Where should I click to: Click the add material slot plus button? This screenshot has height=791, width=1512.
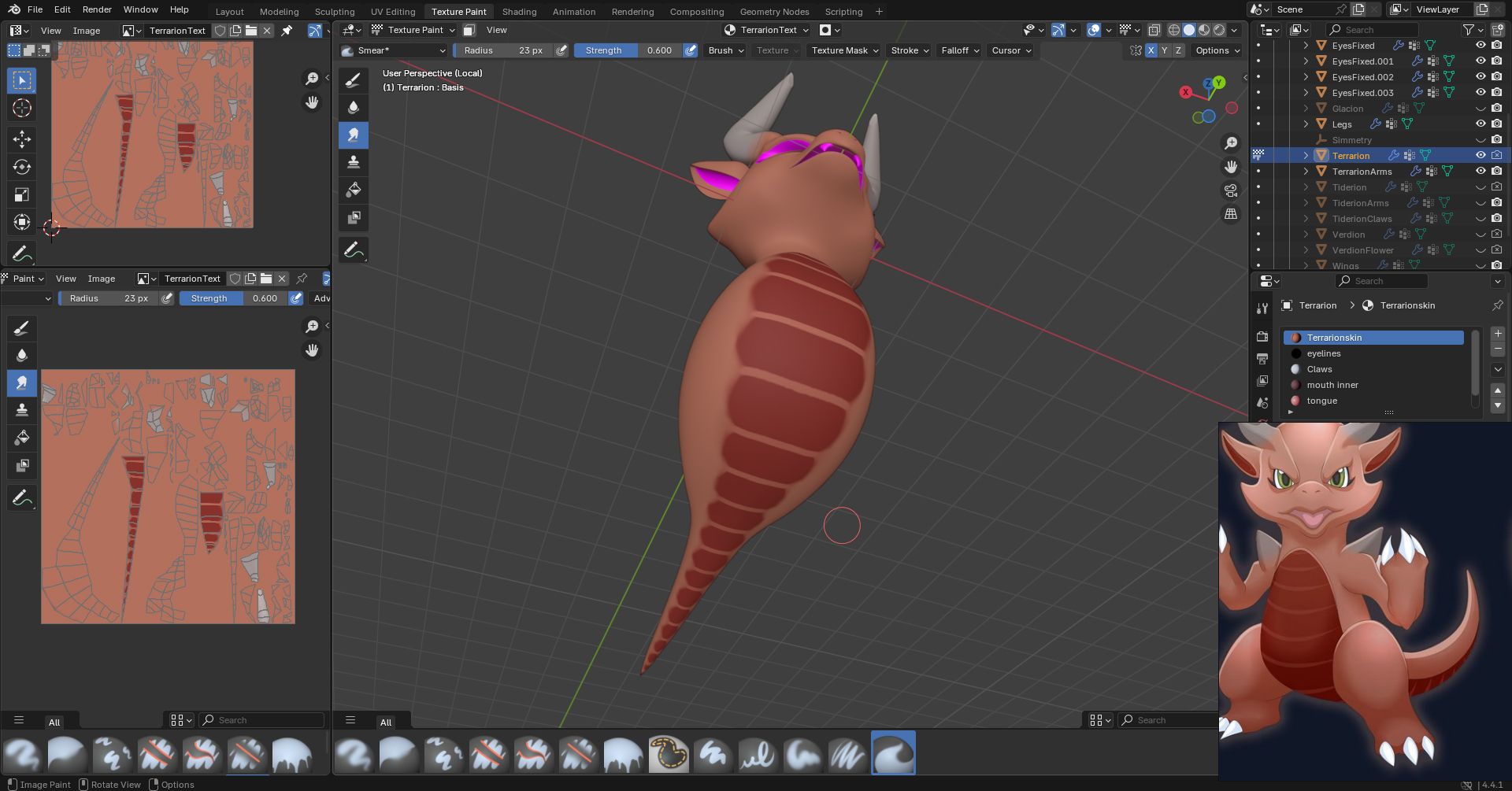1498,334
